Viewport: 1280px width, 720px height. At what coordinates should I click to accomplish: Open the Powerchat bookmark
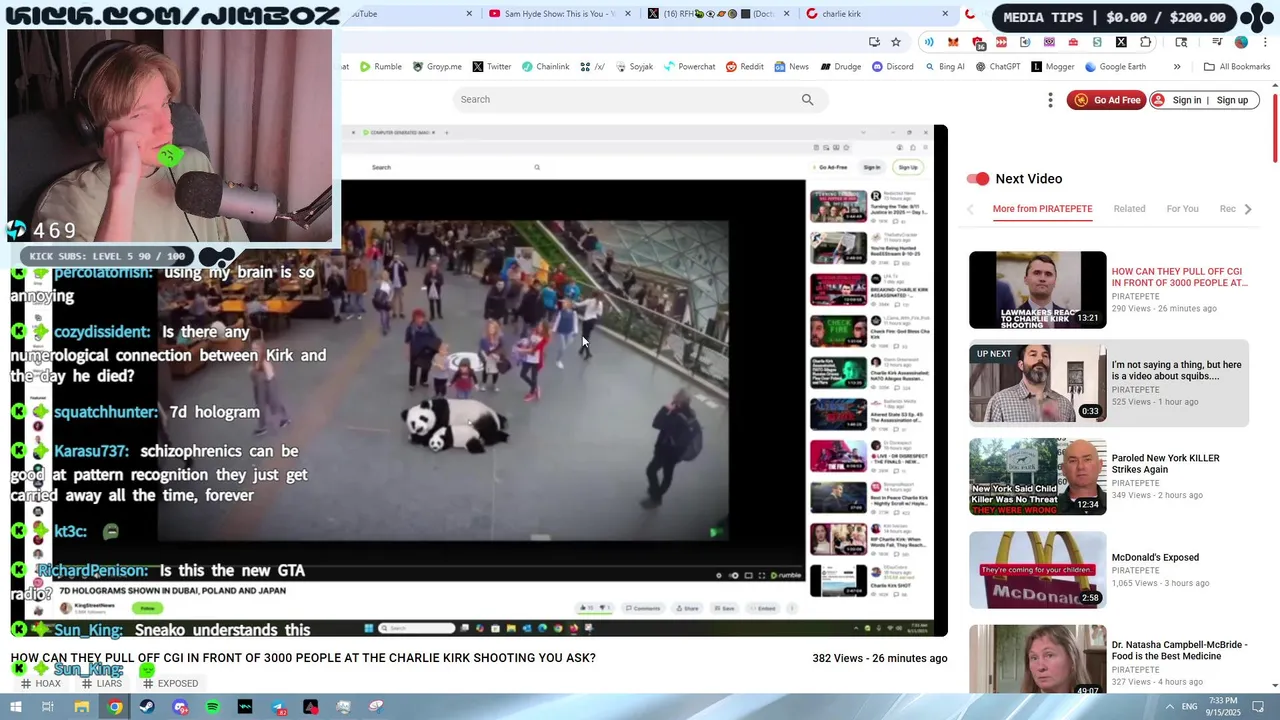[689, 67]
